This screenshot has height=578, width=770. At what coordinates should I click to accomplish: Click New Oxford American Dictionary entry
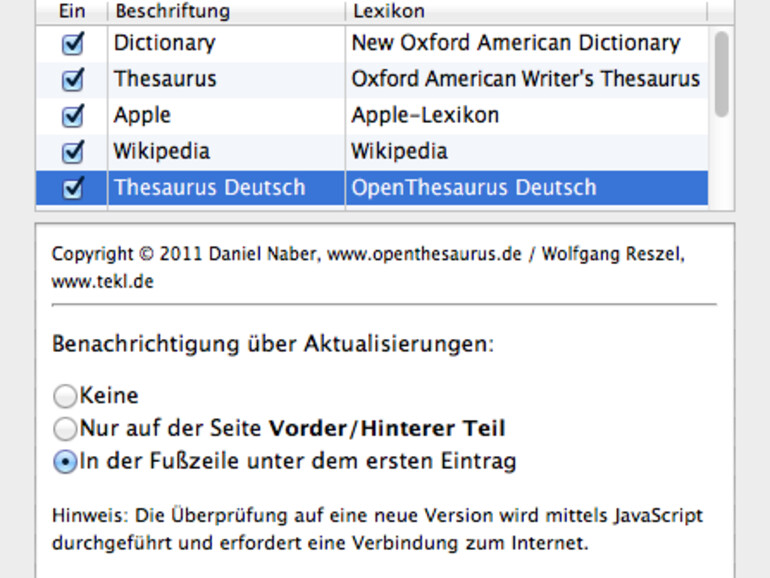tap(527, 43)
